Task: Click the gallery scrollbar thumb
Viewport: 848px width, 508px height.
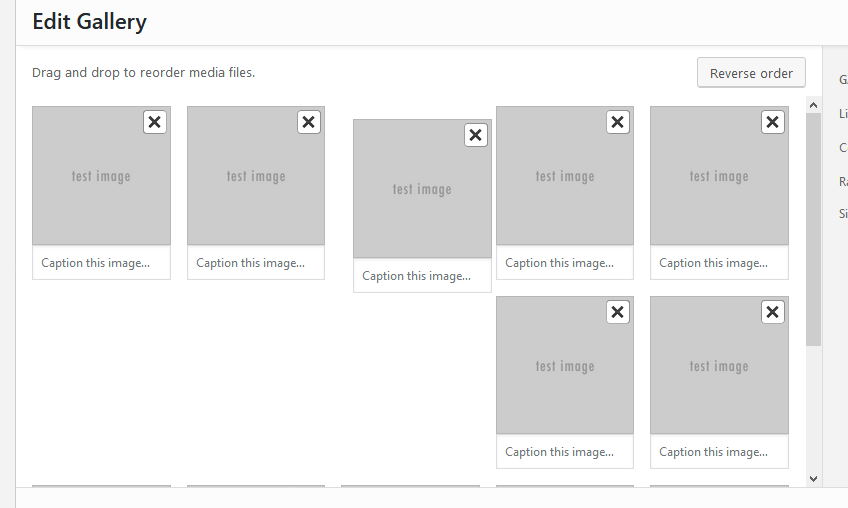Action: 813,229
